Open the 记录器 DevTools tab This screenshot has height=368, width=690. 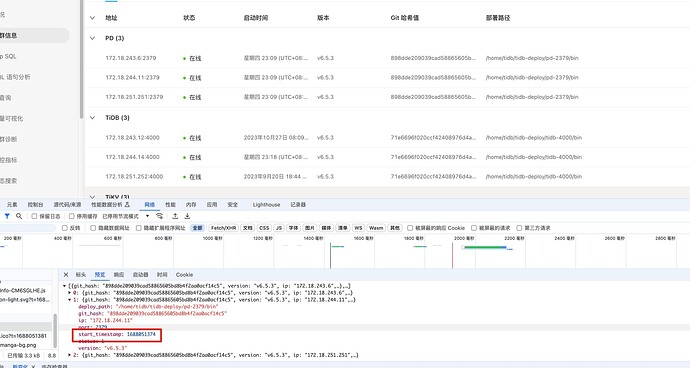click(298, 205)
